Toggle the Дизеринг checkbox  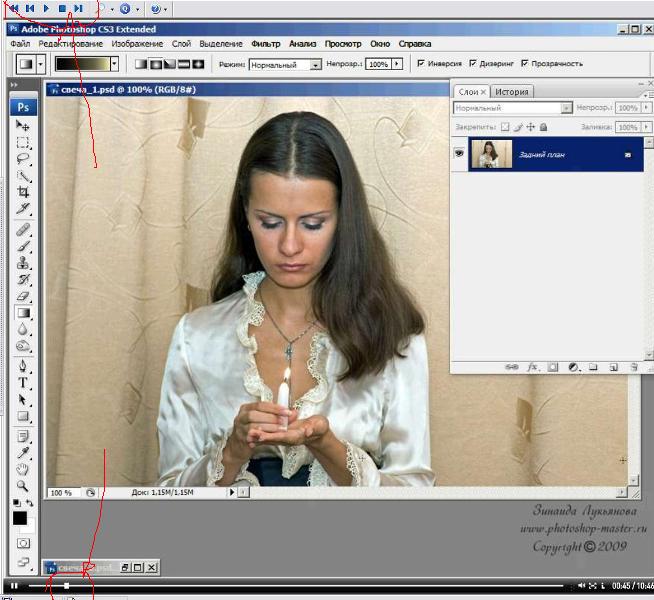pos(473,63)
